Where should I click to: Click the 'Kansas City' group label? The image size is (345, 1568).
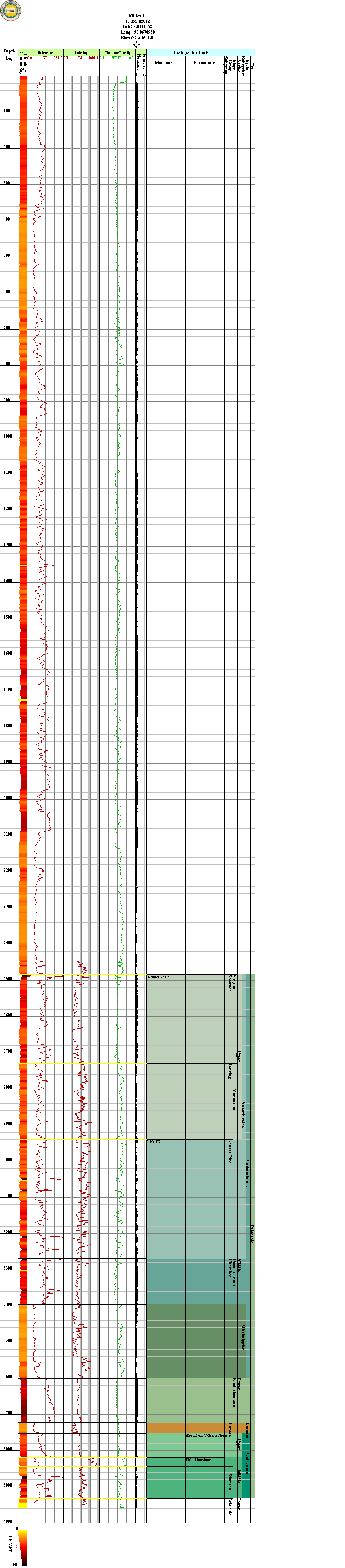230,1151
